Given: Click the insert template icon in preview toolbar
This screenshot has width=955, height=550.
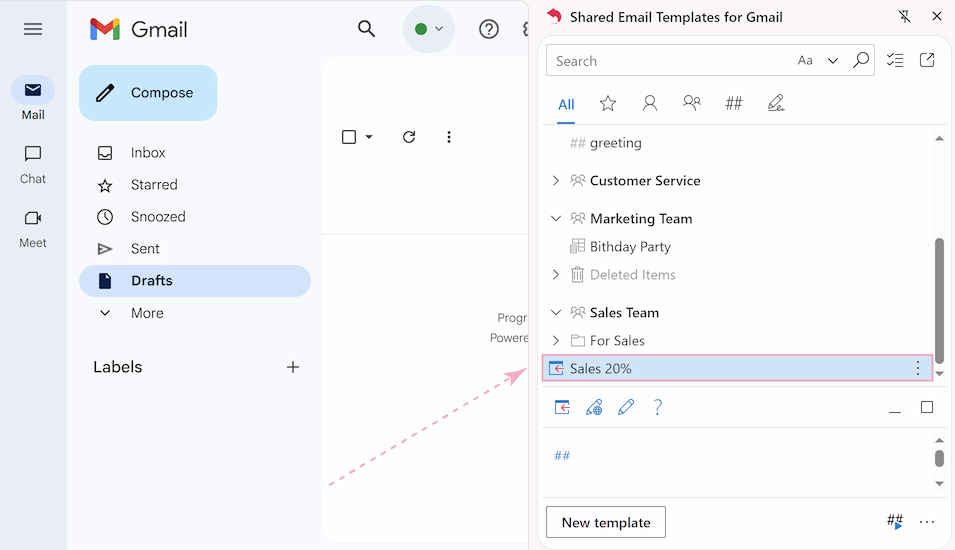Looking at the screenshot, I should (x=562, y=407).
